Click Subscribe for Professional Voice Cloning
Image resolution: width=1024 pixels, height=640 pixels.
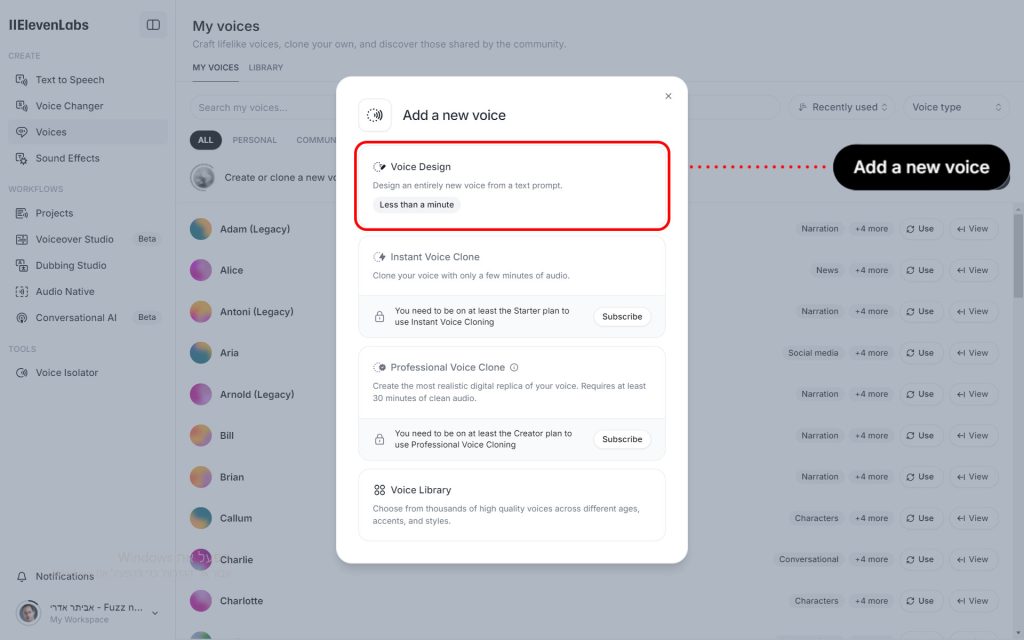pyautogui.click(x=622, y=439)
